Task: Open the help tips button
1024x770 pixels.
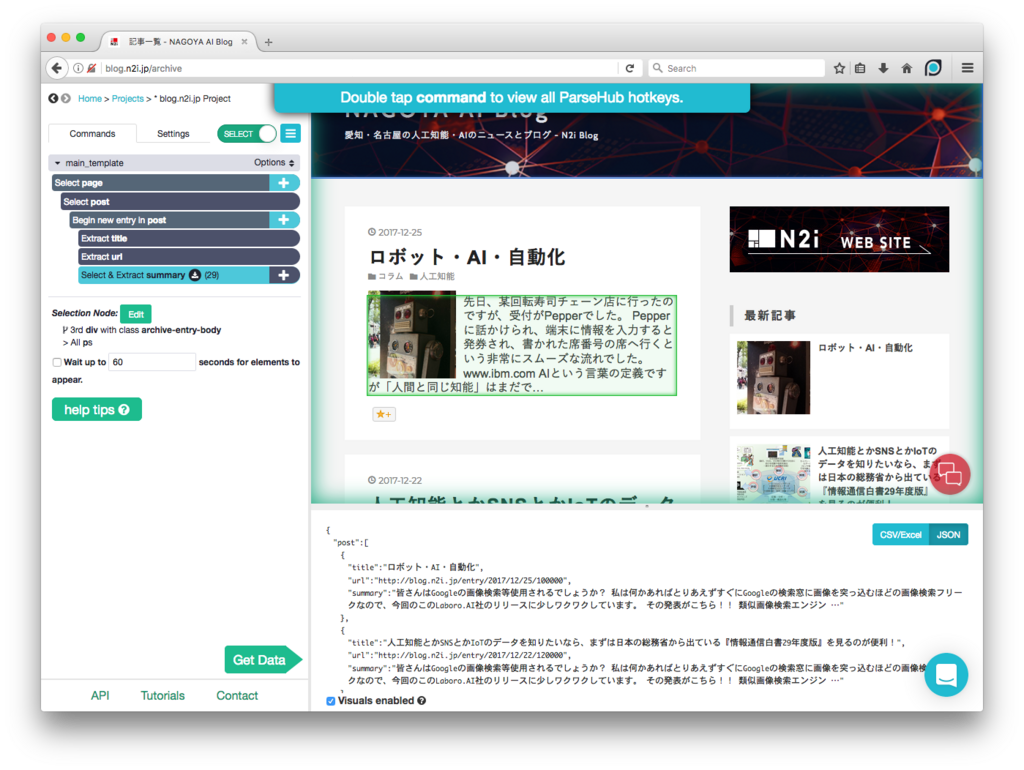Action: point(97,409)
